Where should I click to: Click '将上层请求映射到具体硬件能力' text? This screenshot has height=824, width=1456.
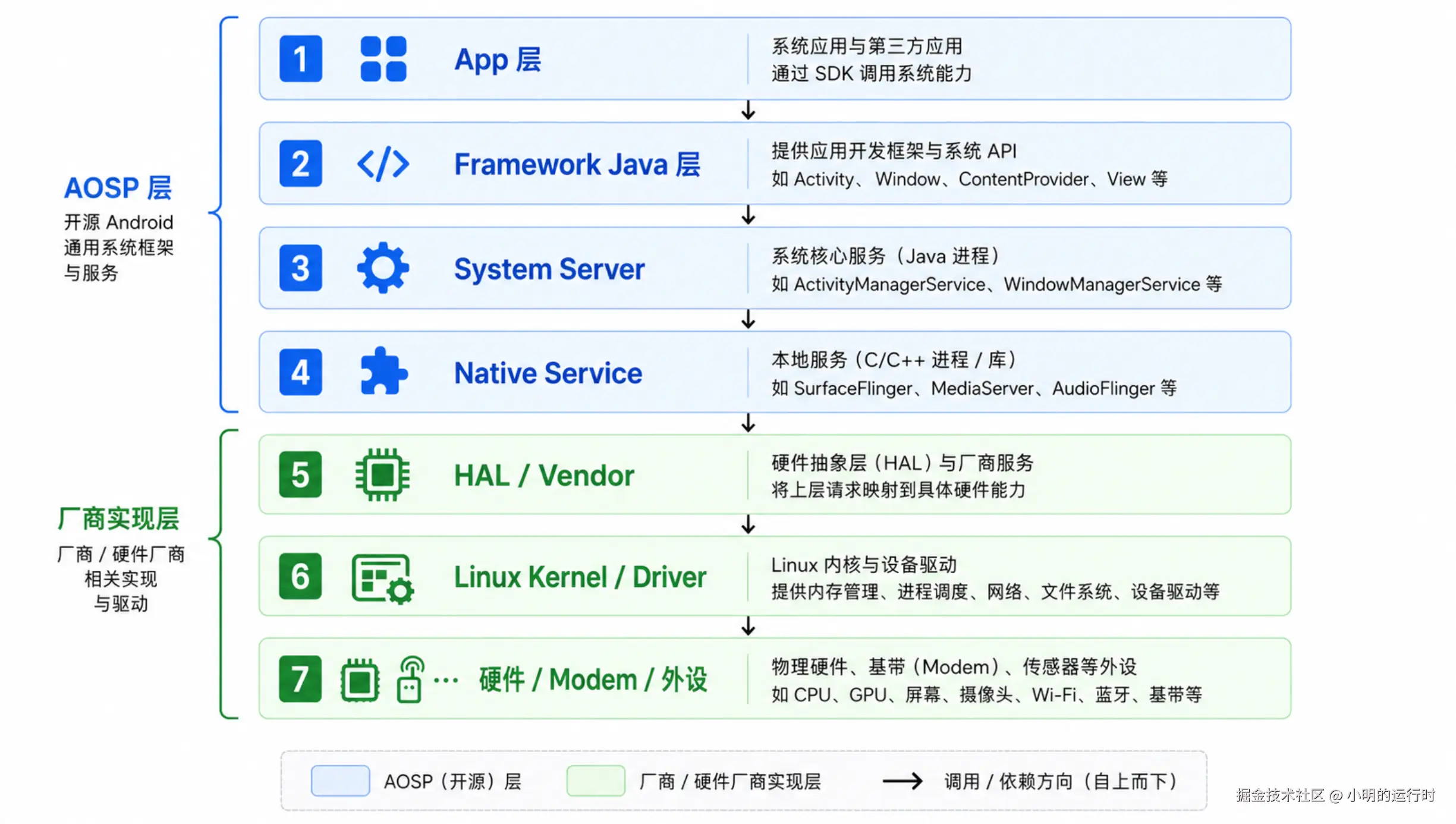(x=898, y=490)
